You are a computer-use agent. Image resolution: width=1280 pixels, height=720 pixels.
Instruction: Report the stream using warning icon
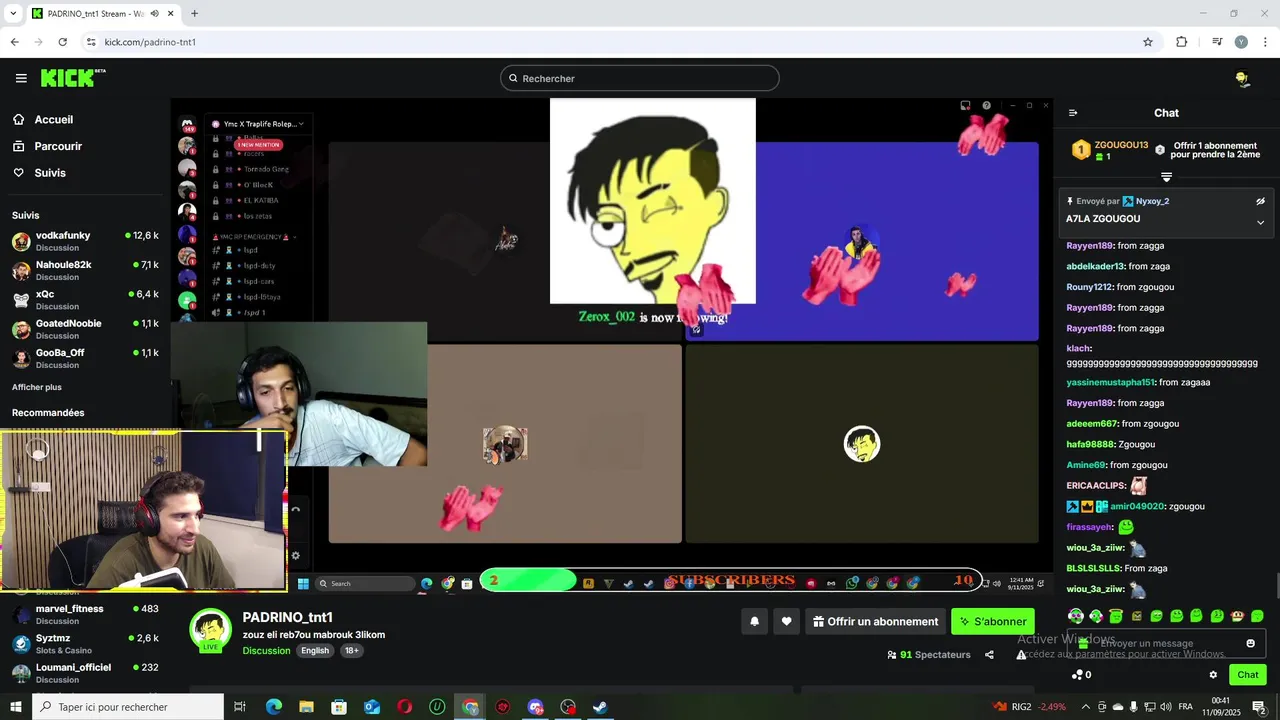[x=1021, y=655]
